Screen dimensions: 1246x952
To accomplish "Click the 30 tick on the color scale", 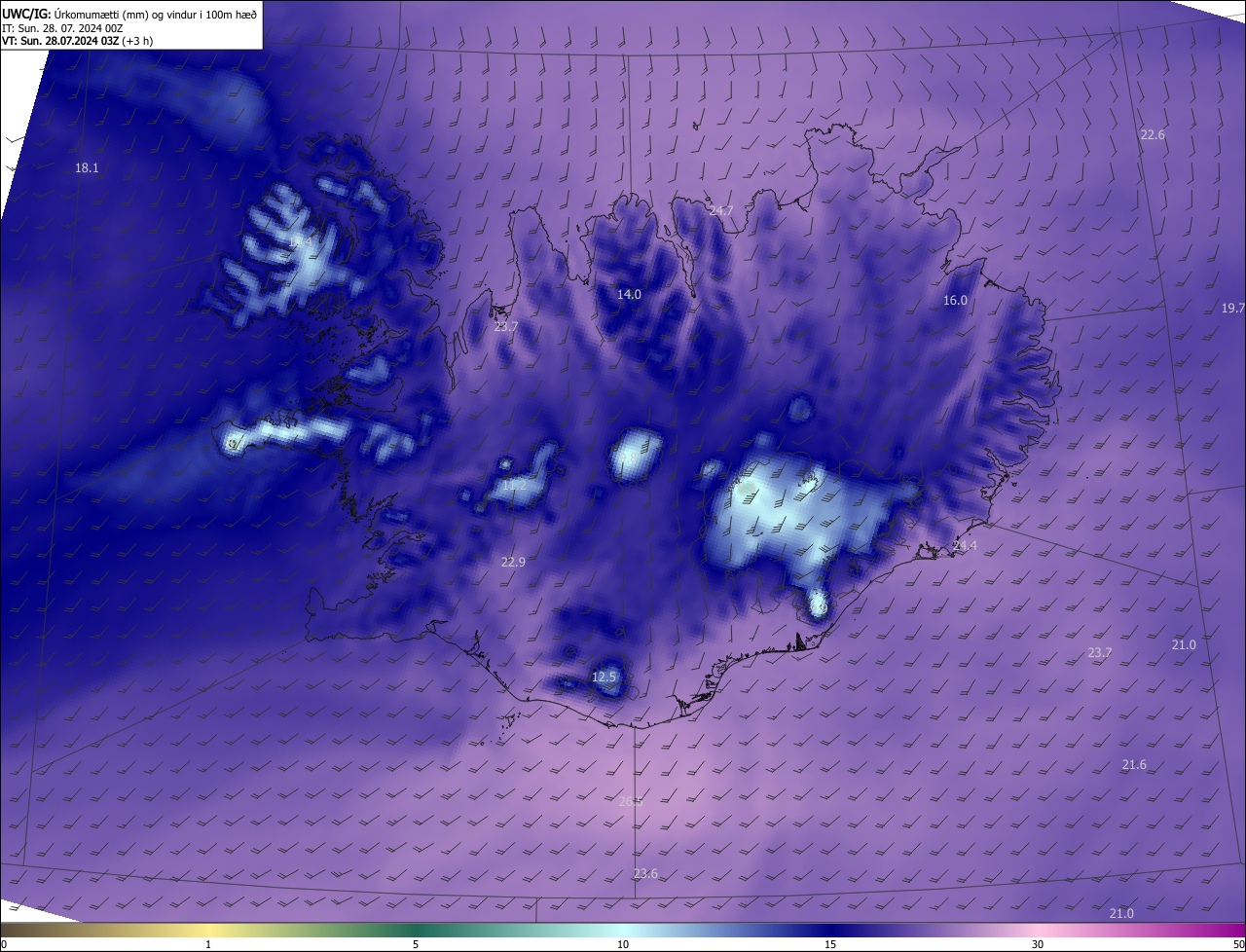I will click(x=1038, y=944).
